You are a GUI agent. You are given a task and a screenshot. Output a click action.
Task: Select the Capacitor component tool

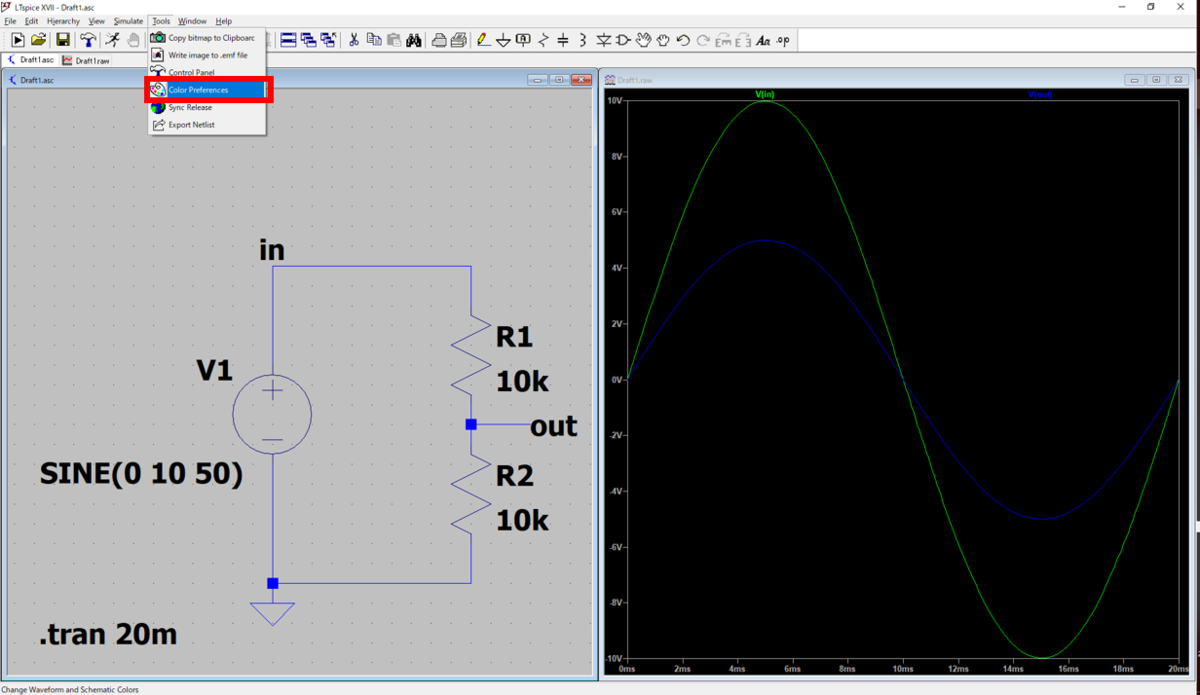564,40
